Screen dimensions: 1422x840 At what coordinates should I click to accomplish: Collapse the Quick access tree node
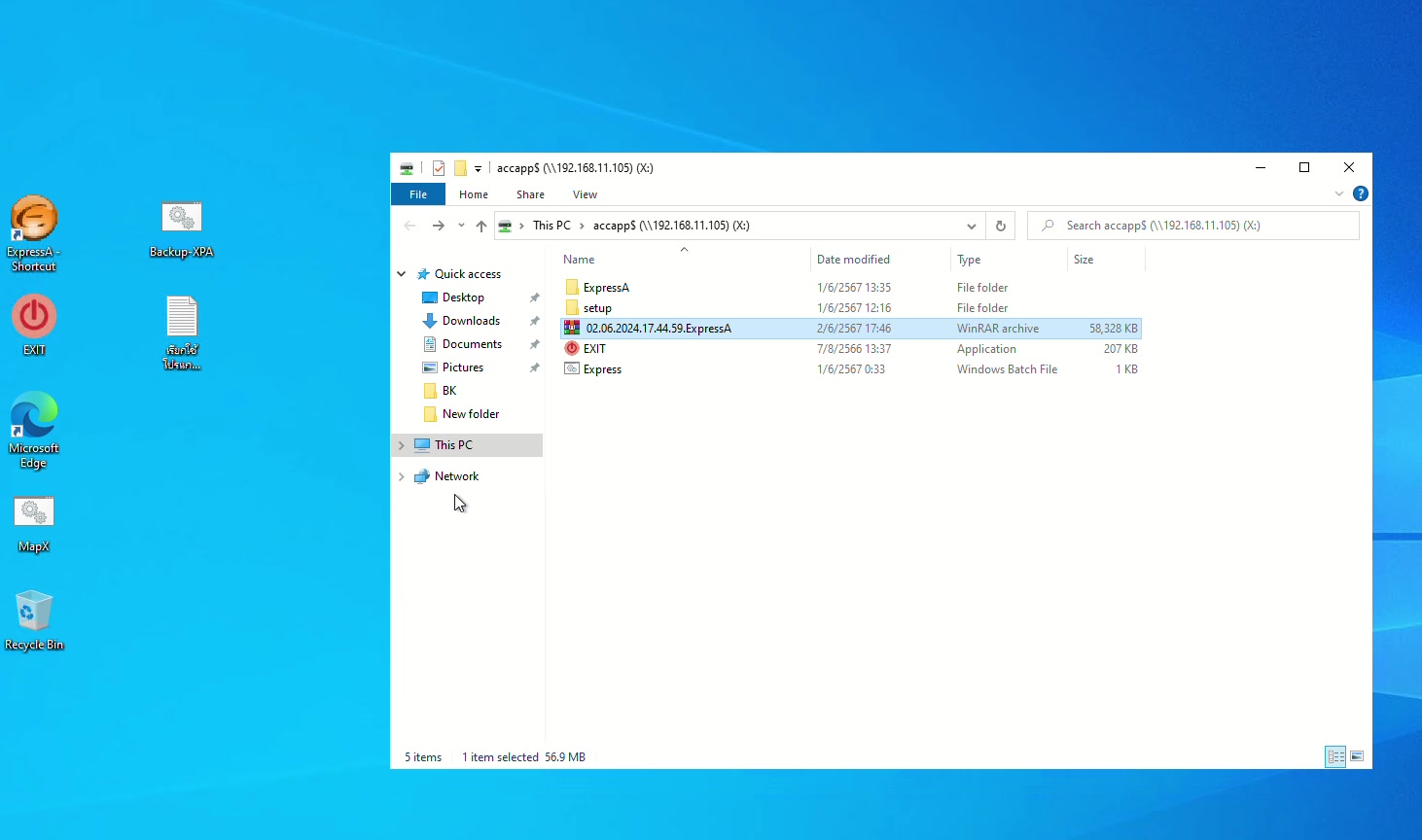tap(402, 274)
